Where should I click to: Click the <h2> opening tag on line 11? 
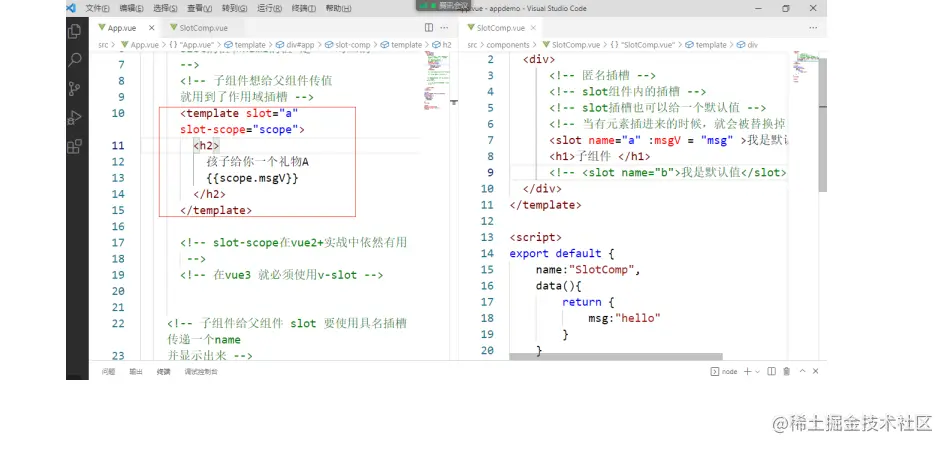pyautogui.click(x=206, y=146)
